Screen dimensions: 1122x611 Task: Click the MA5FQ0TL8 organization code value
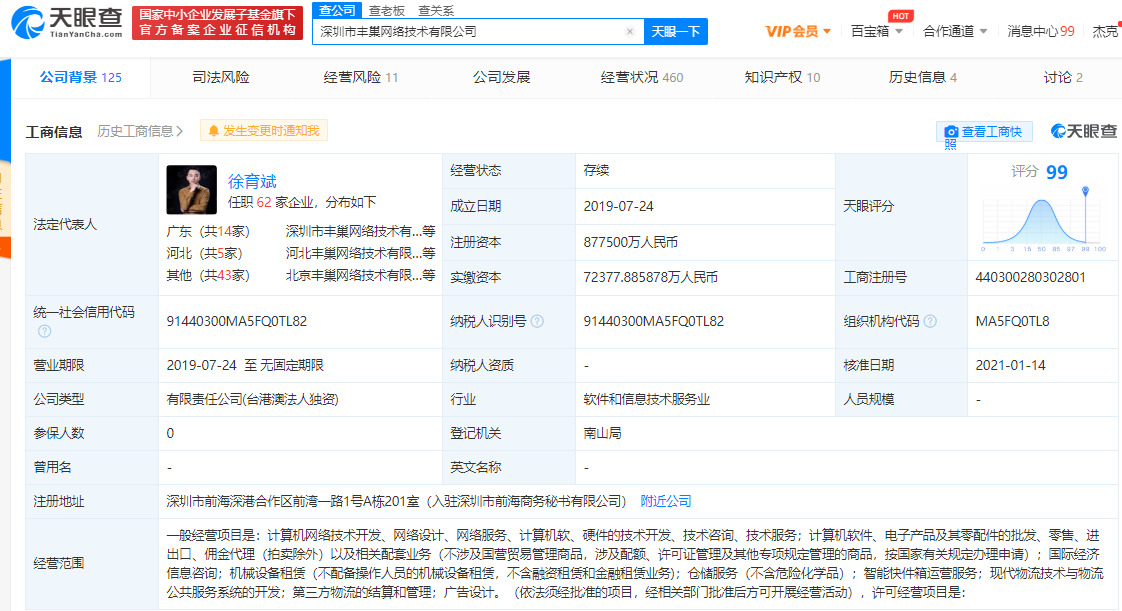[1013, 321]
